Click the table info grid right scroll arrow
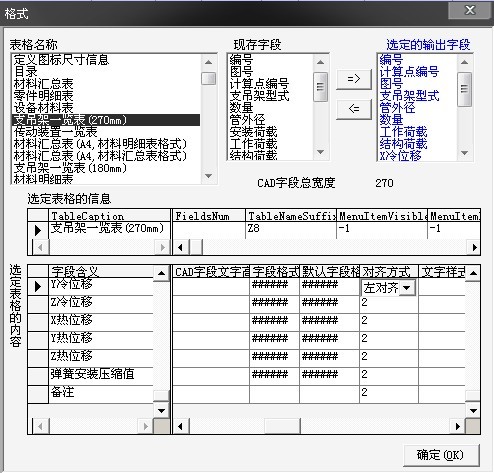This screenshot has width=494, height=473. (x=475, y=247)
